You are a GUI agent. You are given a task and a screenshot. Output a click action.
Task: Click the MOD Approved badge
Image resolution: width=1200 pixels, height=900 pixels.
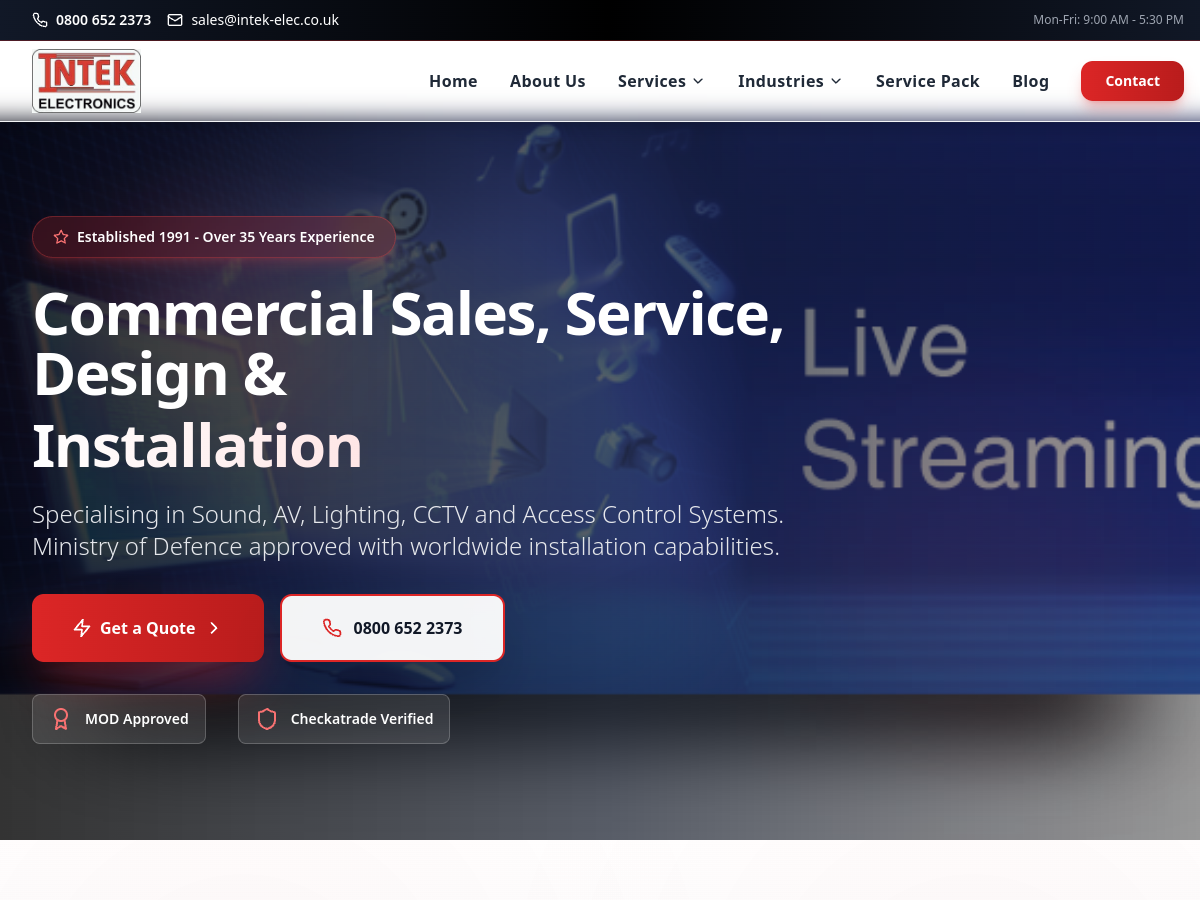pyautogui.click(x=119, y=719)
